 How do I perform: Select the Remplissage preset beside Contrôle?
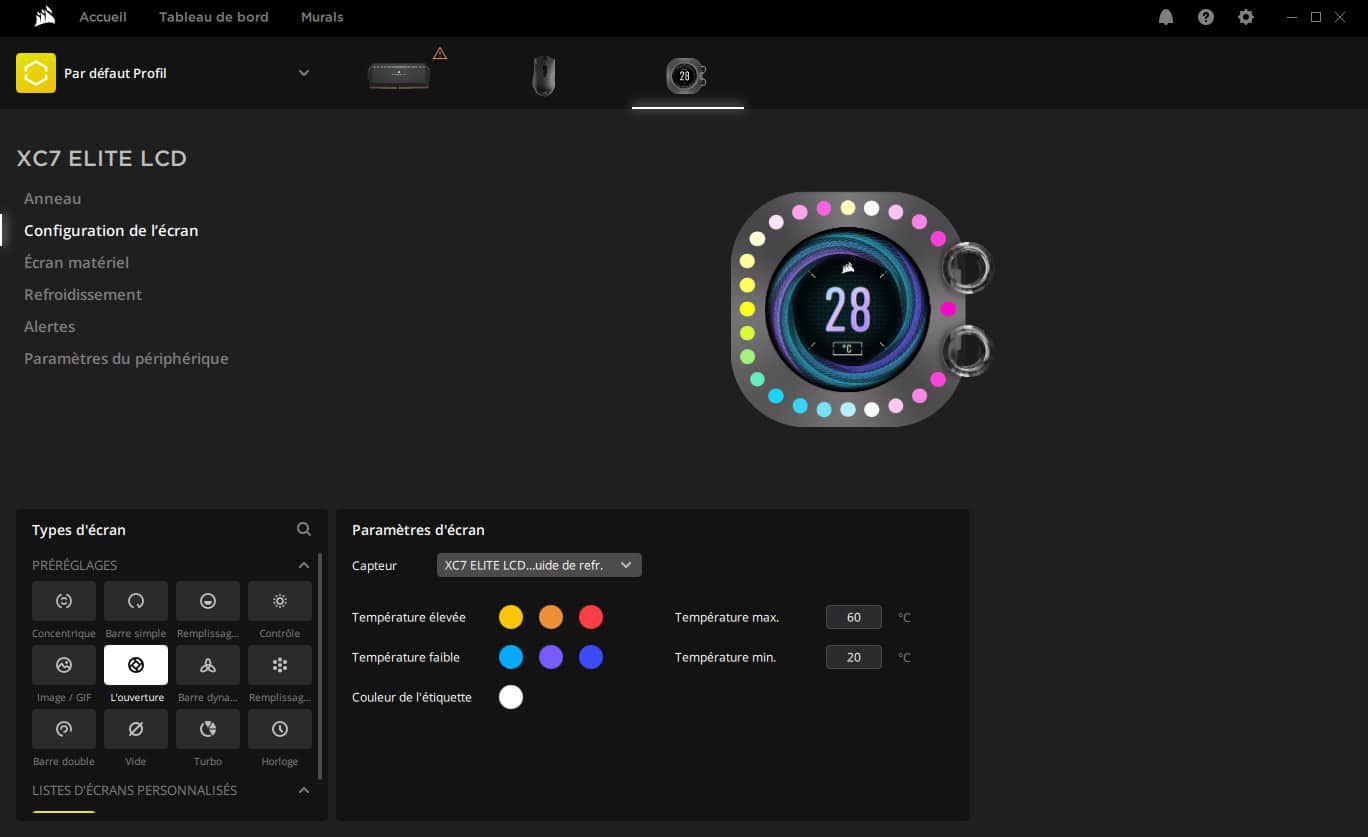(x=208, y=601)
